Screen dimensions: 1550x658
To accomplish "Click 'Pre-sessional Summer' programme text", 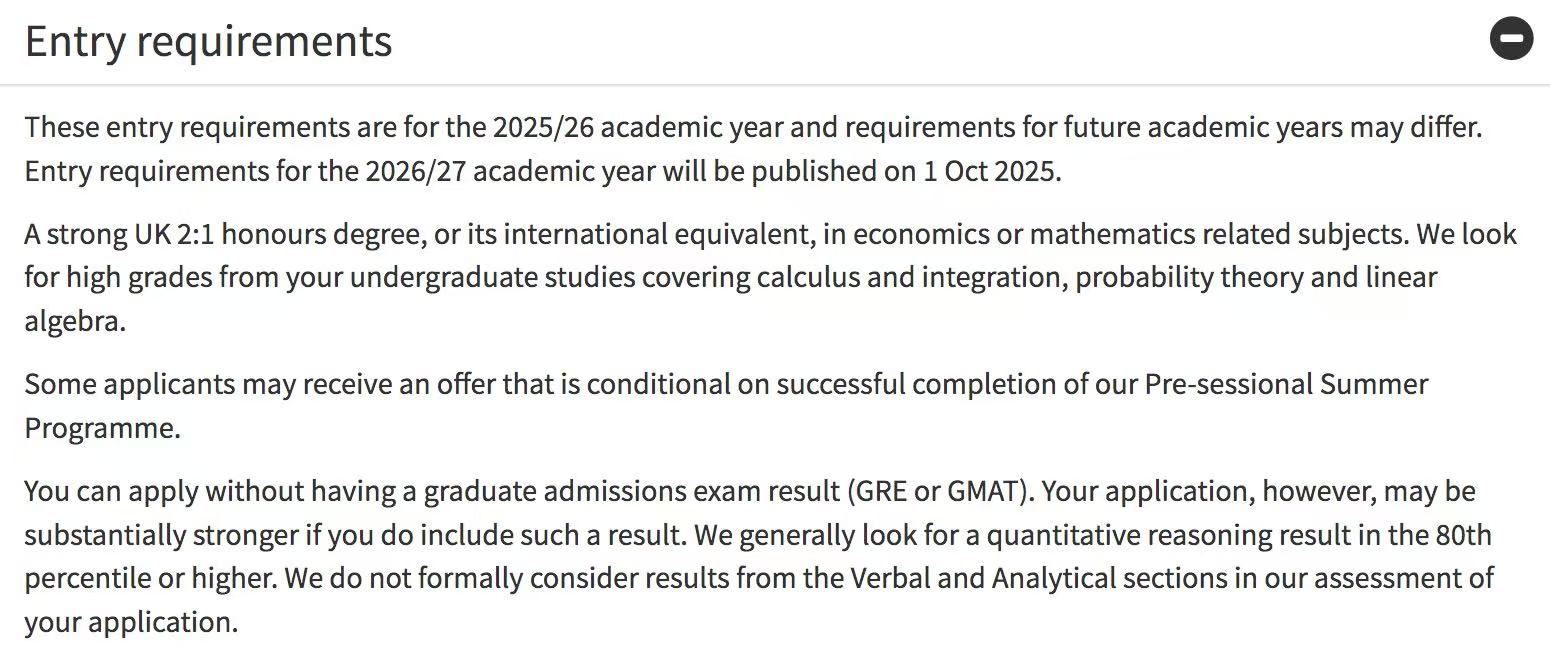I will (1286, 384).
